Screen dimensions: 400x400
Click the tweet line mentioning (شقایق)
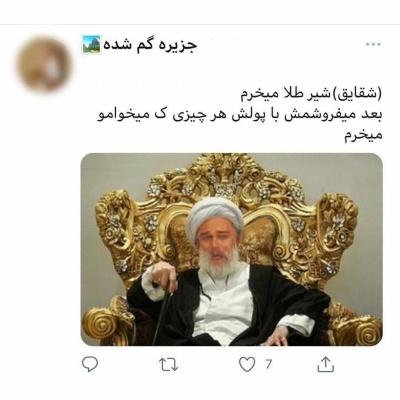pyautogui.click(x=311, y=95)
